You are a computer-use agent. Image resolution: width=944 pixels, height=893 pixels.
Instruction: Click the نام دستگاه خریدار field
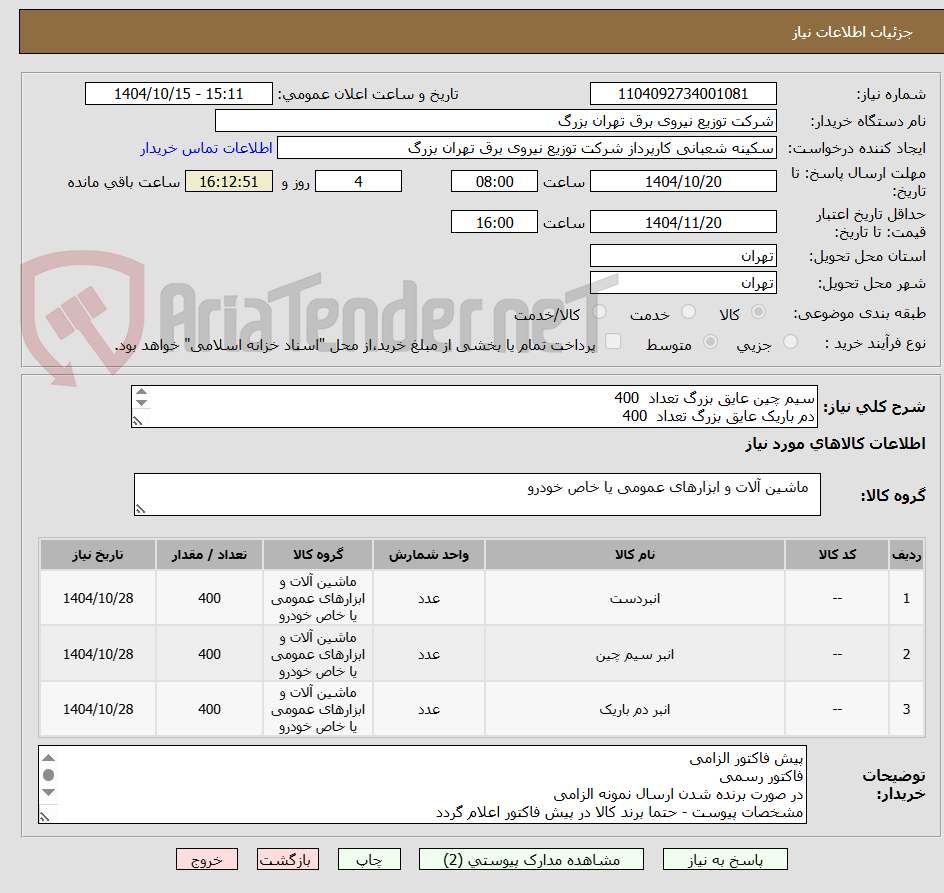[x=495, y=121]
